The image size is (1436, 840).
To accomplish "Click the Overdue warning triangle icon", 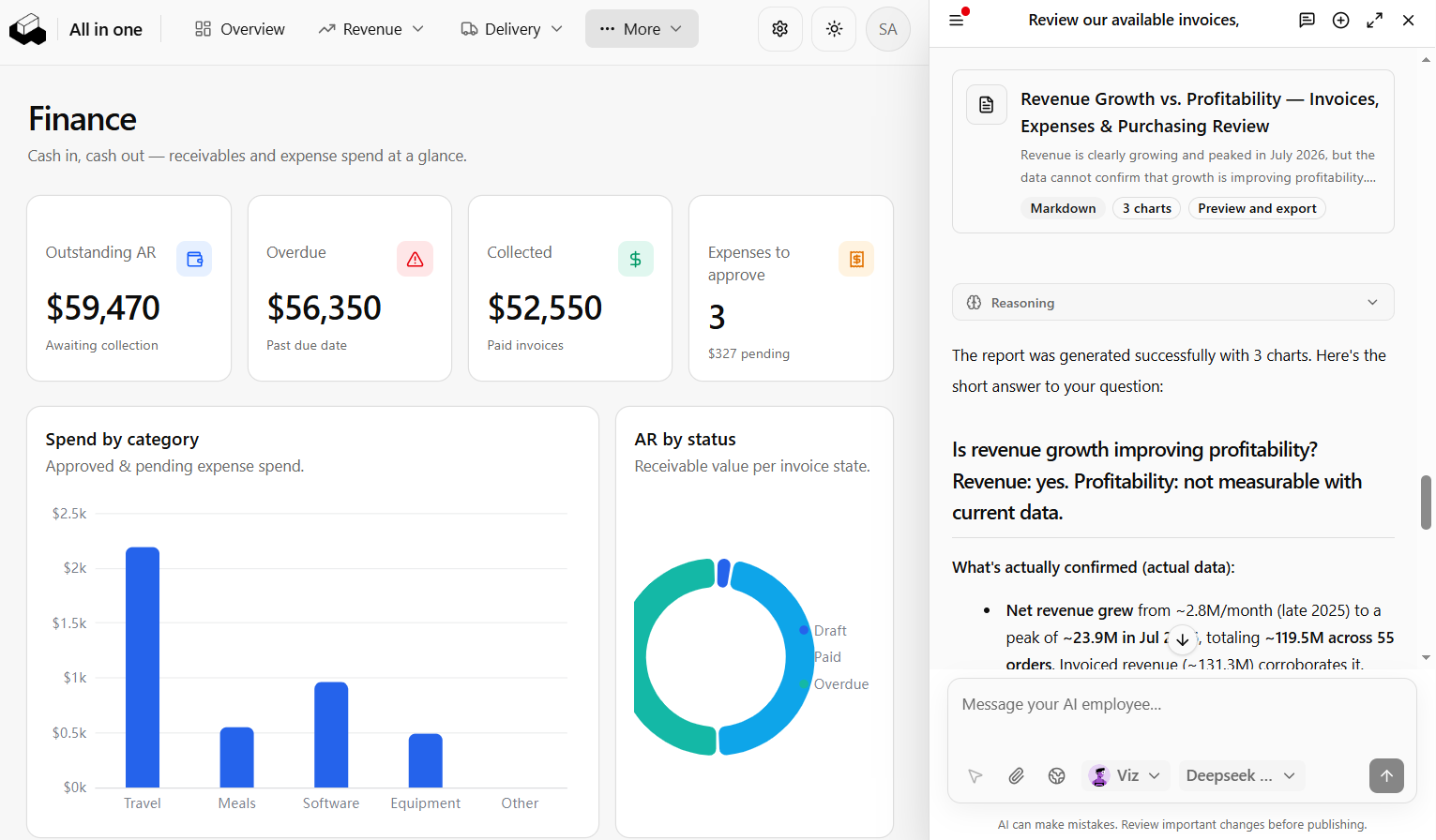I will (x=415, y=259).
